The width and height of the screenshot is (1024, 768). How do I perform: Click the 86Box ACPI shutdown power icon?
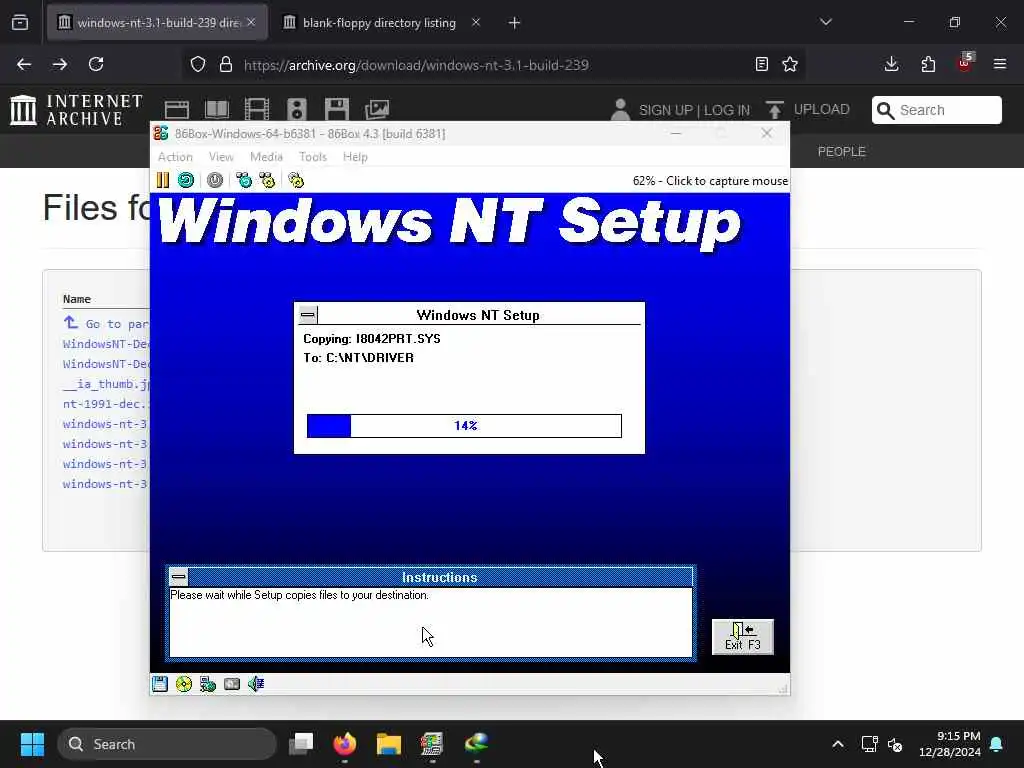[215, 180]
